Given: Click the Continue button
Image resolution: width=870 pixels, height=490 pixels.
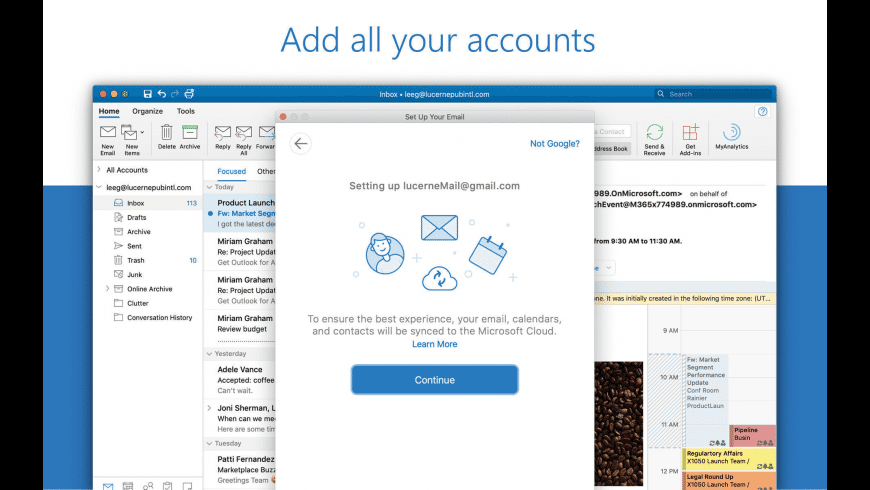Looking at the screenshot, I should 434,380.
